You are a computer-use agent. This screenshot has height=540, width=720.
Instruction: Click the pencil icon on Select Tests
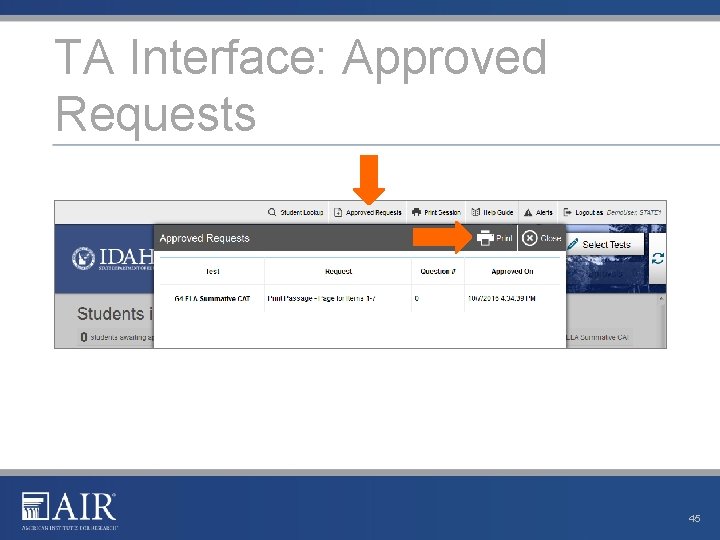coord(573,244)
